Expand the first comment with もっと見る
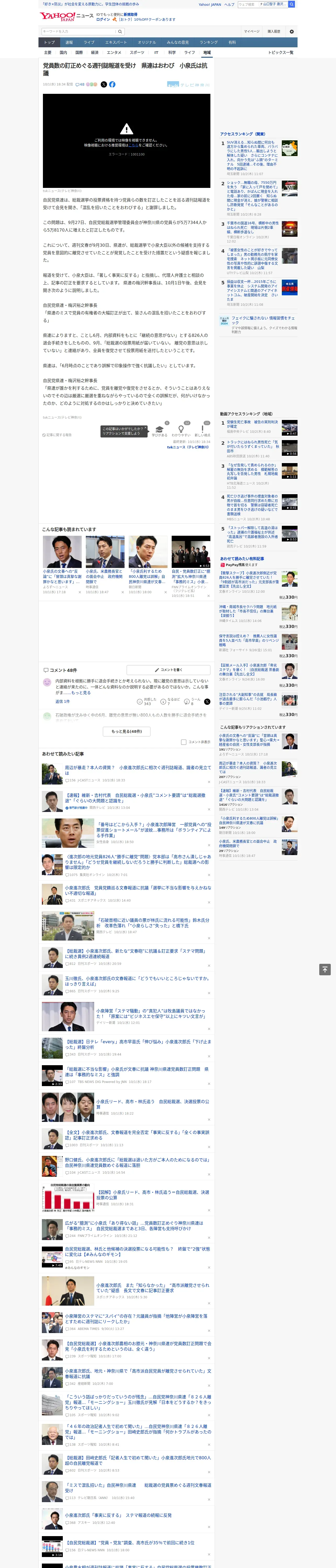 pos(81,693)
